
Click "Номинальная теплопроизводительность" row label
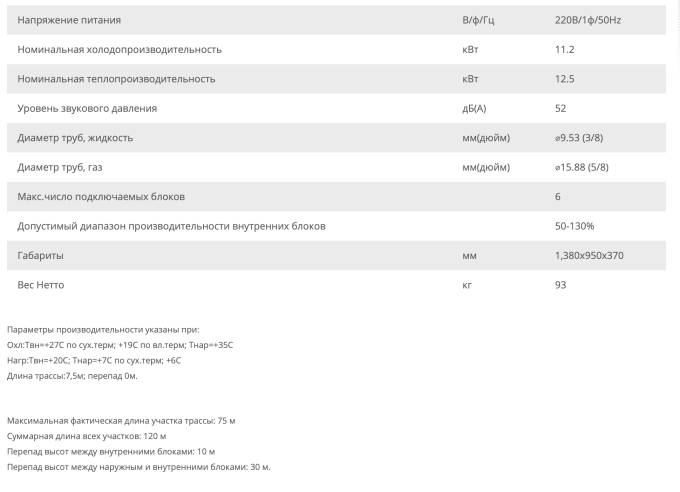(x=116, y=78)
